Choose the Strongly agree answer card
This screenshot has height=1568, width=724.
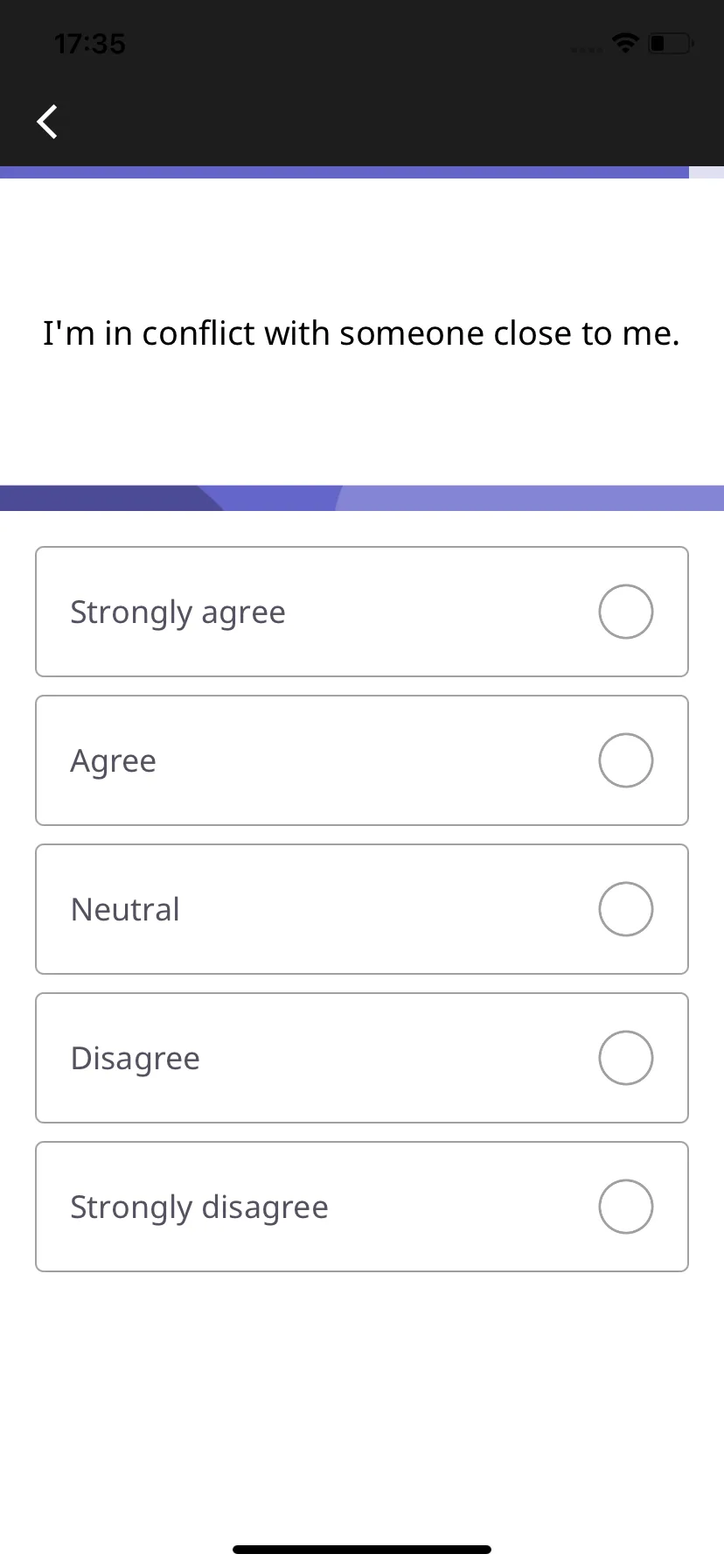(362, 612)
